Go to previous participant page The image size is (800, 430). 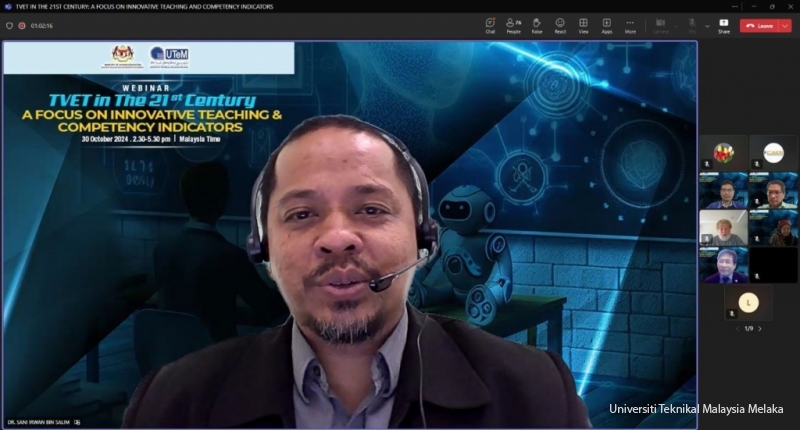[737, 328]
